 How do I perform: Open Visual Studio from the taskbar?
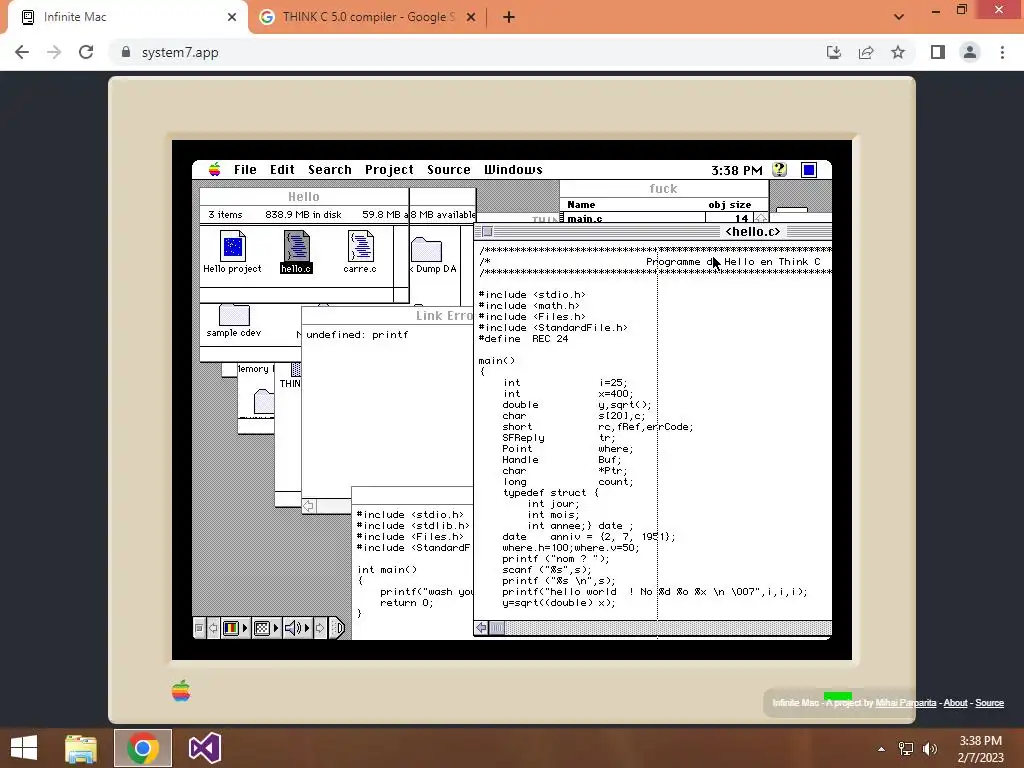pos(204,748)
